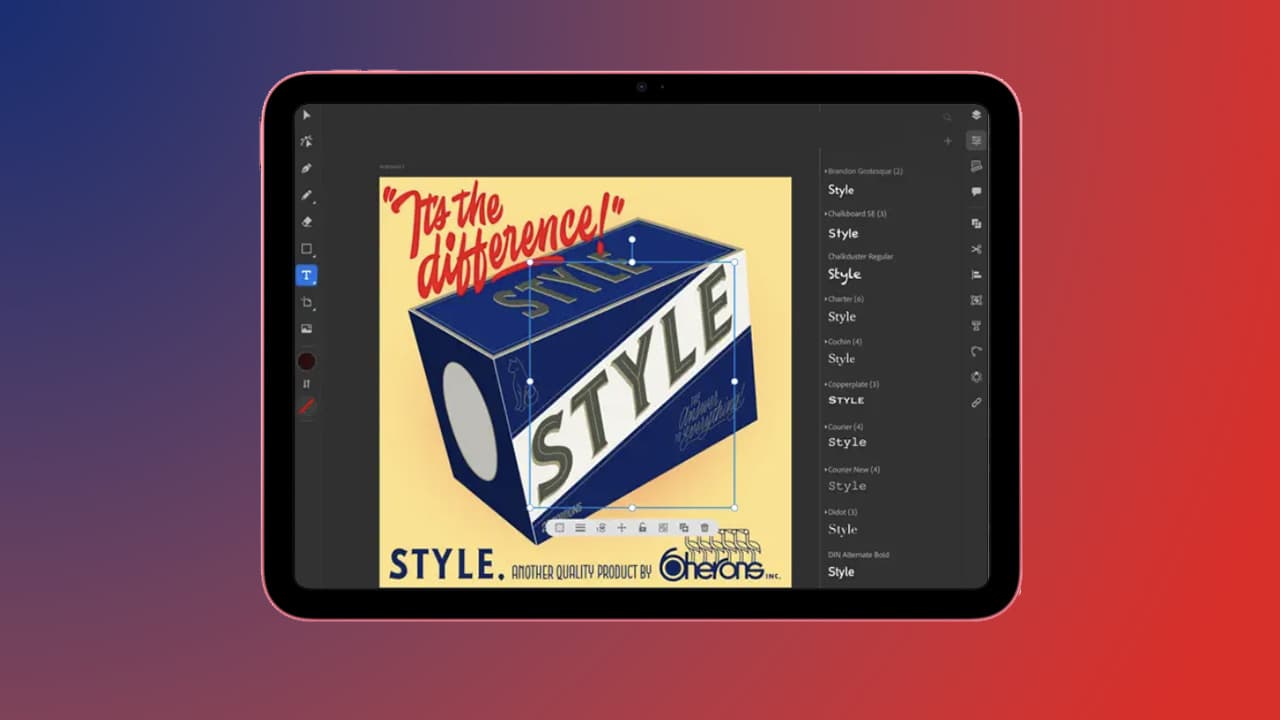Image resolution: width=1280 pixels, height=720 pixels.
Task: Duplicate selection from the contextual toolbar
Action: tap(685, 527)
